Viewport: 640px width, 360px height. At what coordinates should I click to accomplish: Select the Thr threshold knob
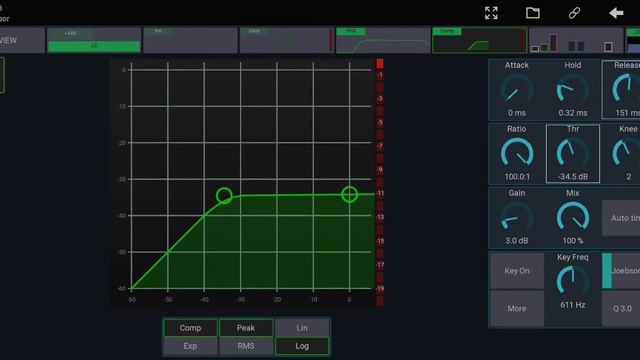[x=573, y=153]
